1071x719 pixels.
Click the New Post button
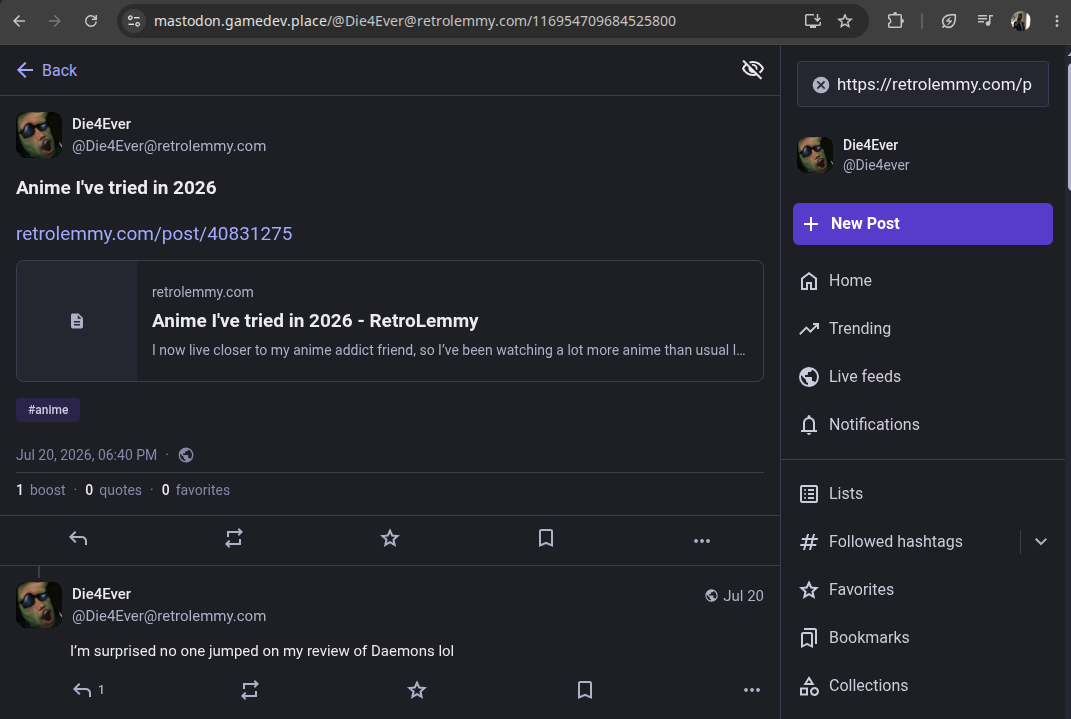click(x=922, y=224)
